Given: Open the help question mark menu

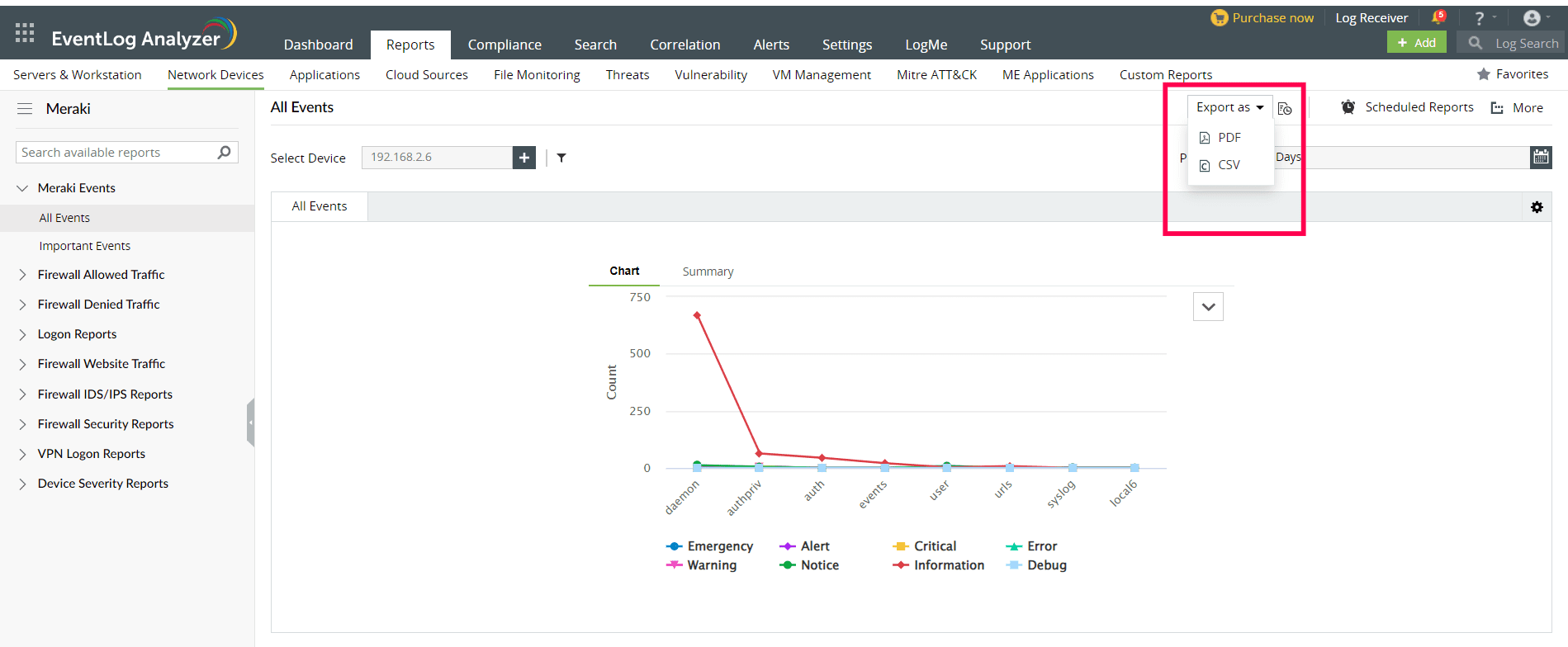Looking at the screenshot, I should click(1480, 18).
